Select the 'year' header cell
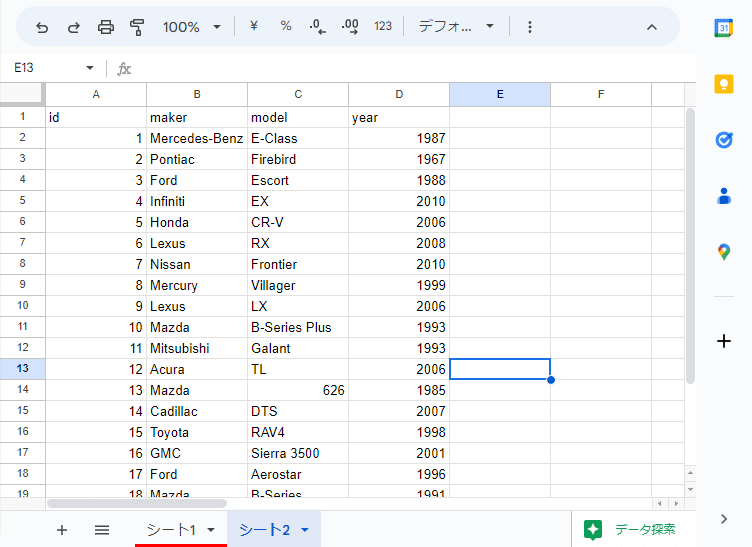This screenshot has height=547, width=752. [x=399, y=117]
